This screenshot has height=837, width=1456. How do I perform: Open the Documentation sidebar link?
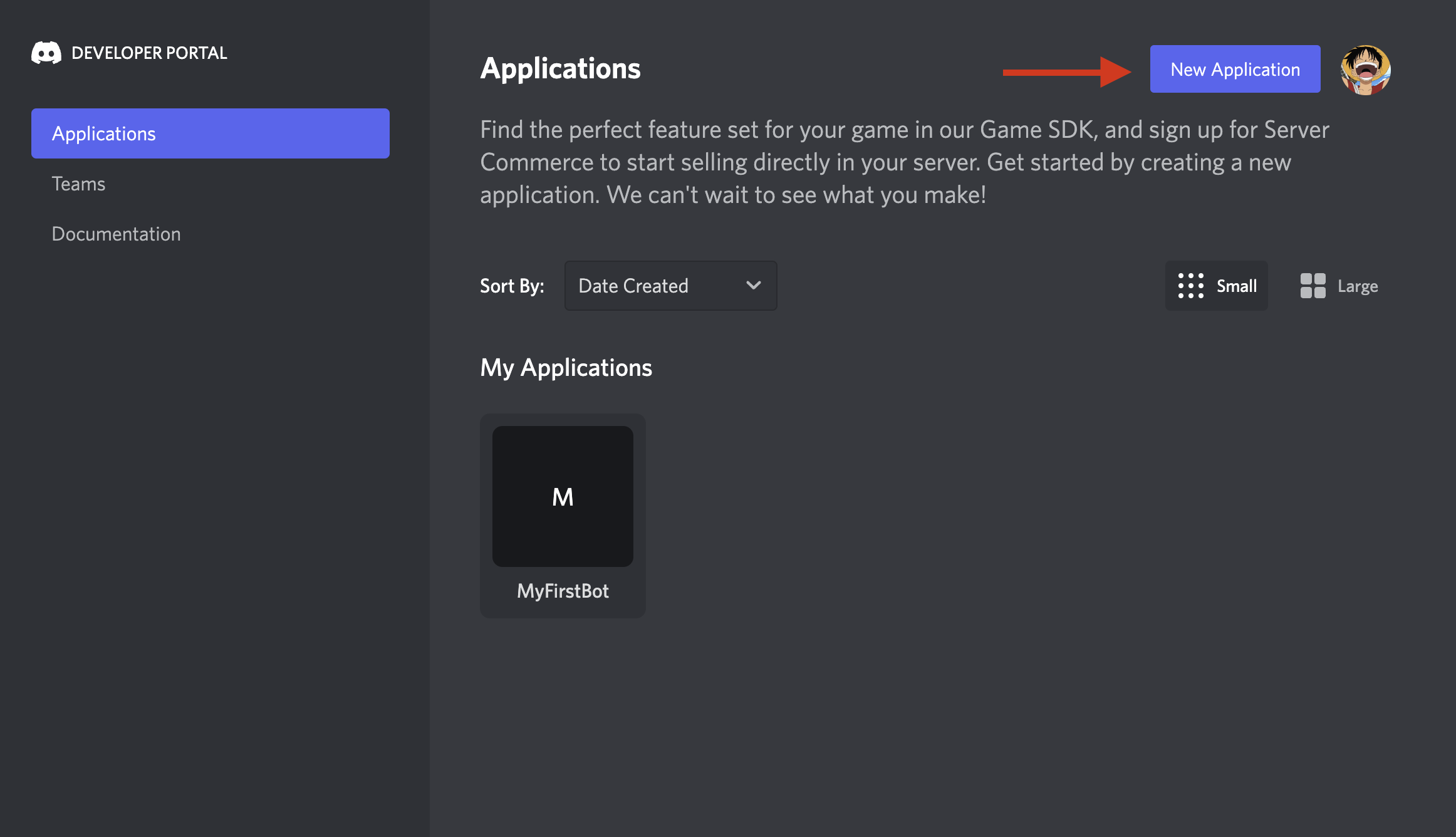click(116, 234)
